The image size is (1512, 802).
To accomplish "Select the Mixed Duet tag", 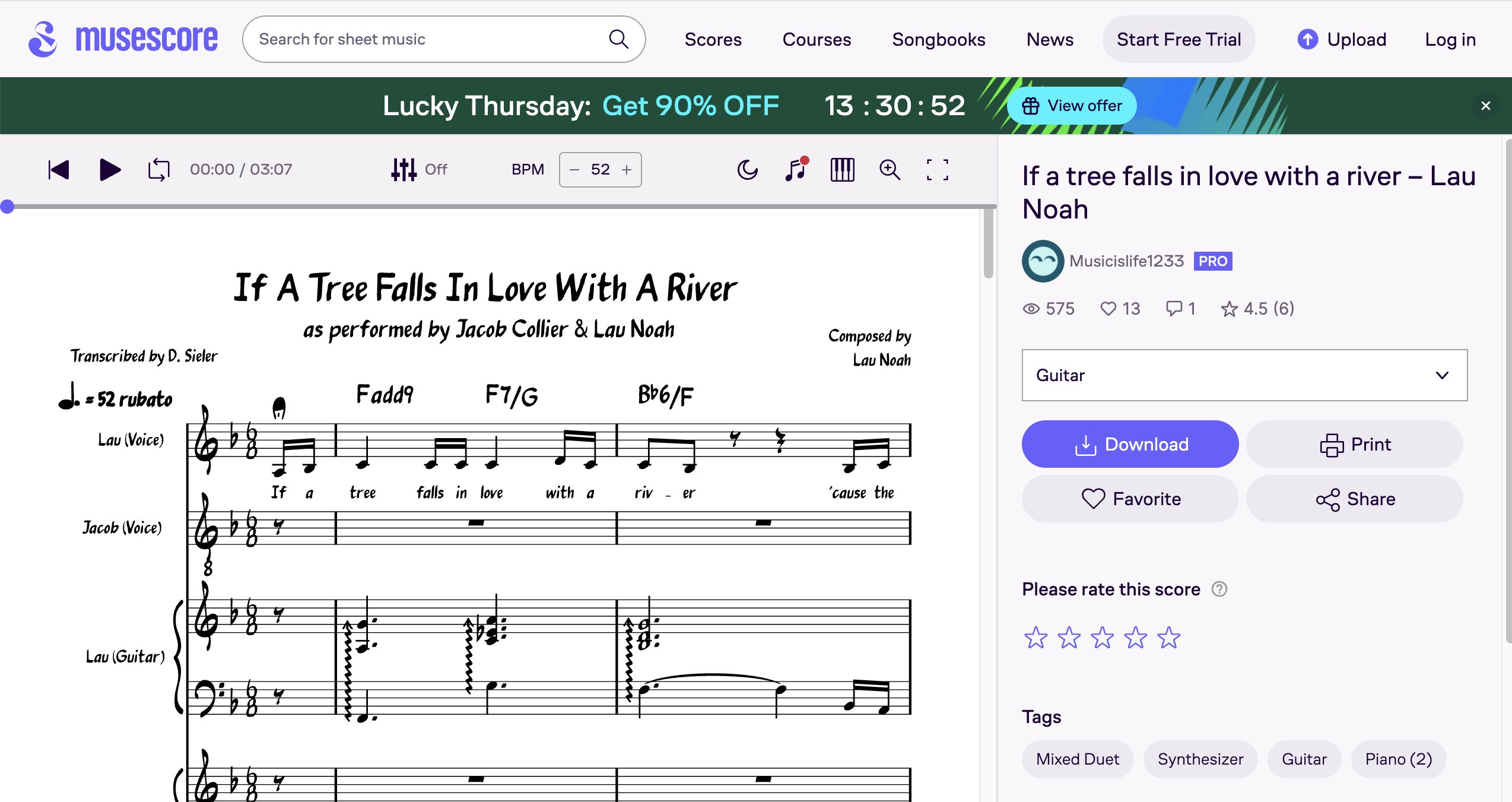I will 1078,759.
